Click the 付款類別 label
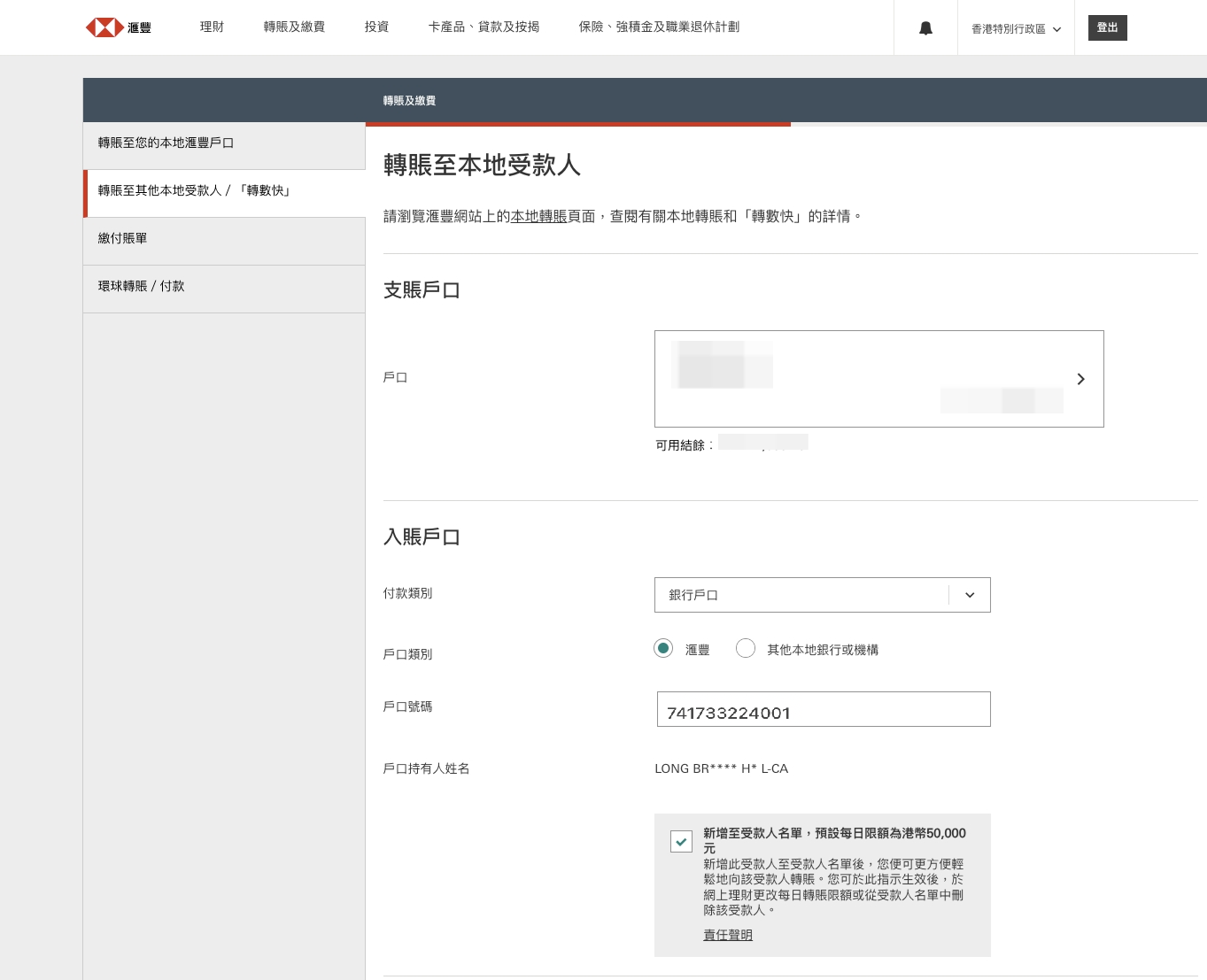The image size is (1207, 980). pyautogui.click(x=407, y=593)
